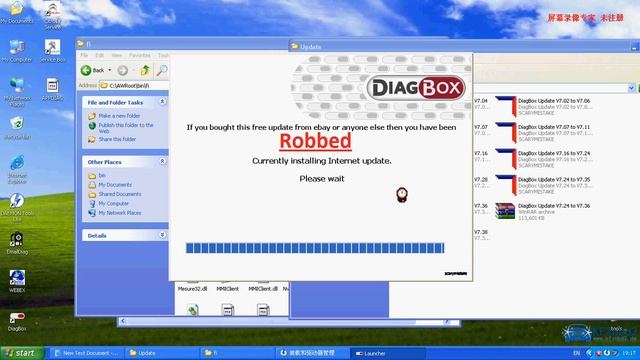Image resolution: width=640 pixels, height=360 pixels.
Task: Select the MMBClient.dll file
Action: [263, 288]
